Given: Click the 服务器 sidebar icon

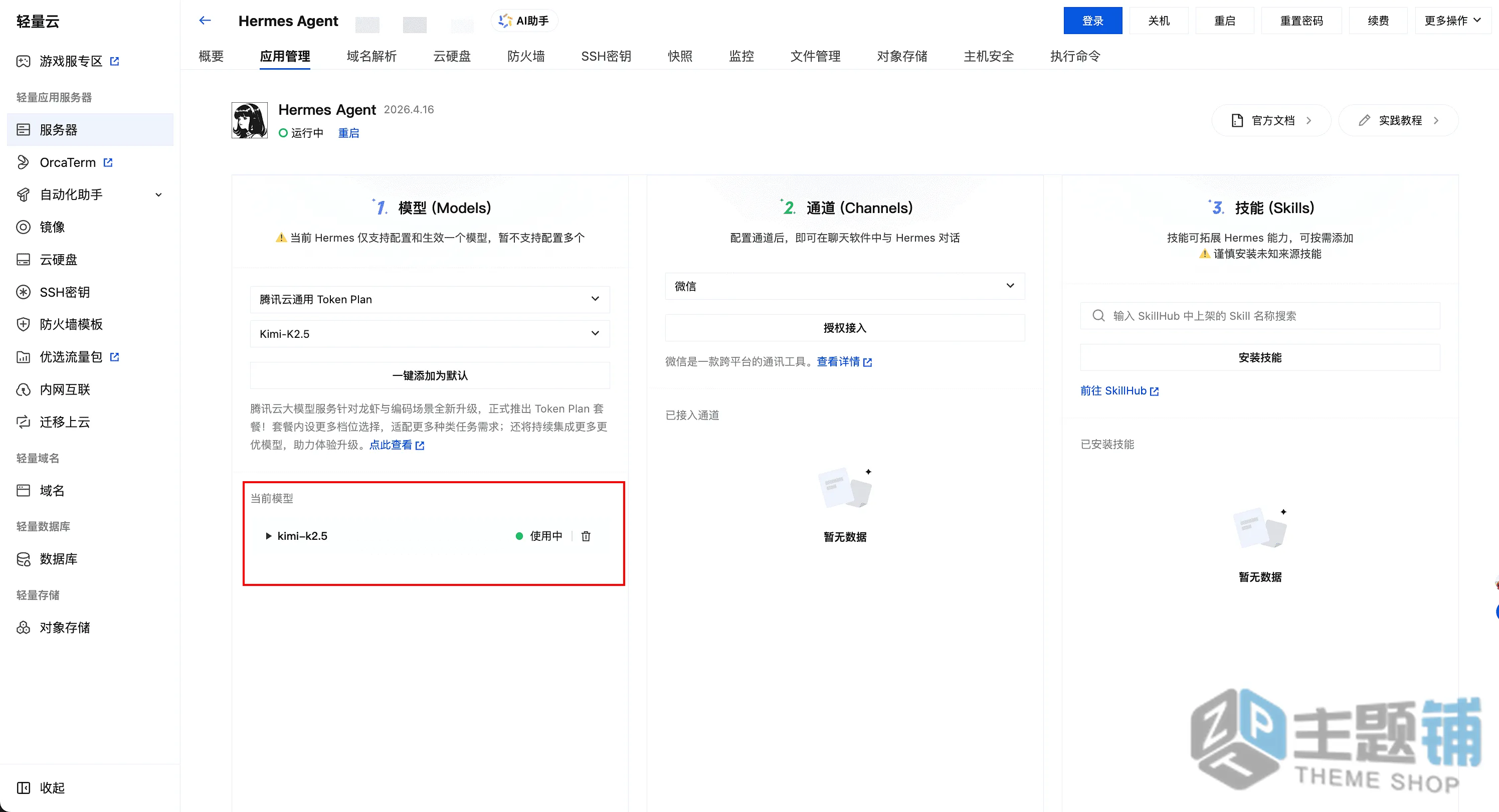Looking at the screenshot, I should 23,130.
